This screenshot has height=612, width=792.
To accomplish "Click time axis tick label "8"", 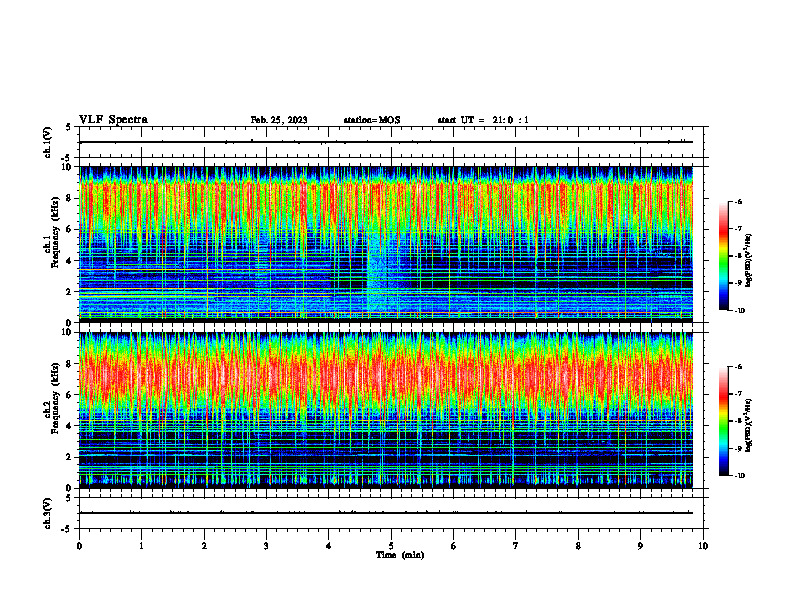I will (x=578, y=546).
